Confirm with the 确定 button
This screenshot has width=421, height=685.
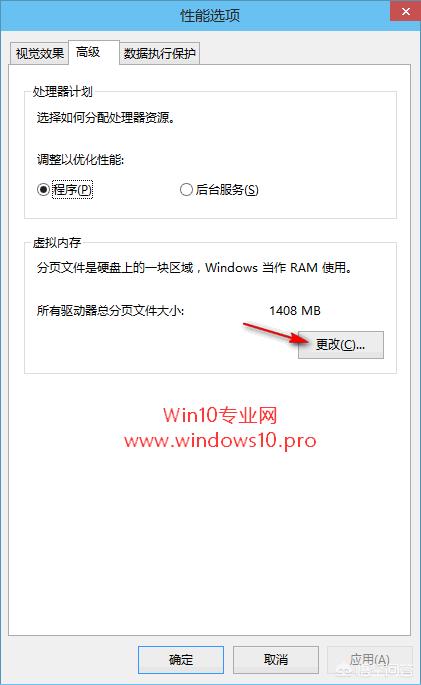tap(181, 660)
